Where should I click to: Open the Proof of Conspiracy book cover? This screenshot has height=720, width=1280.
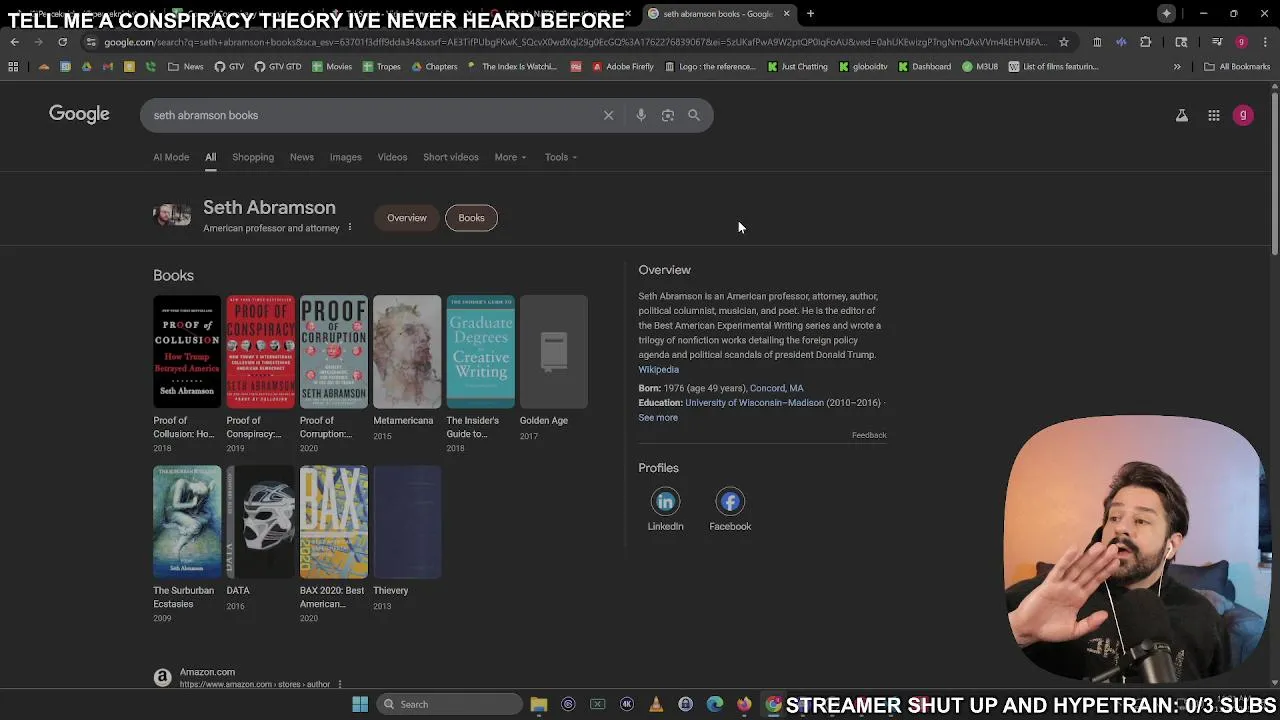click(260, 352)
